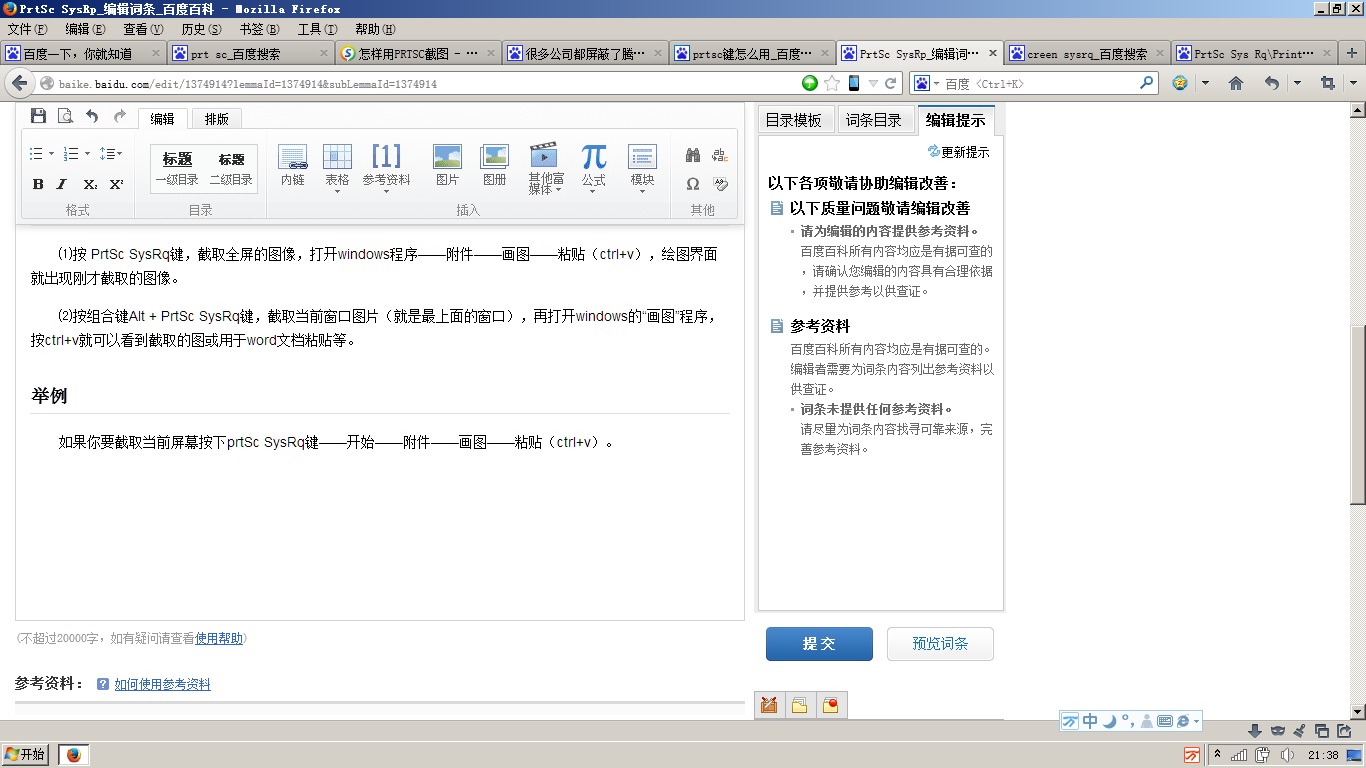
Task: Redo the edit in editor toolbar
Action: [x=120, y=117]
